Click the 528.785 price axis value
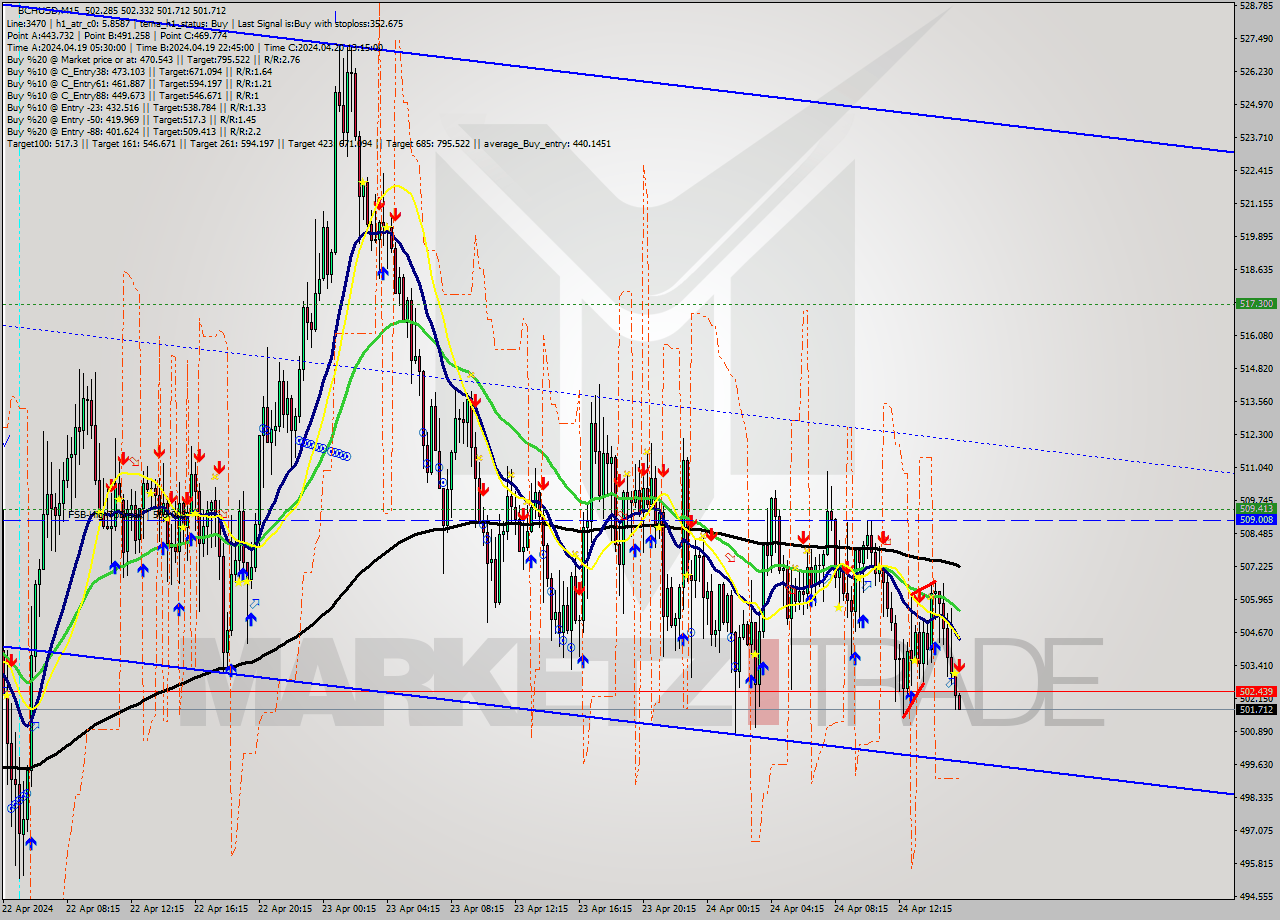 click(1256, 6)
